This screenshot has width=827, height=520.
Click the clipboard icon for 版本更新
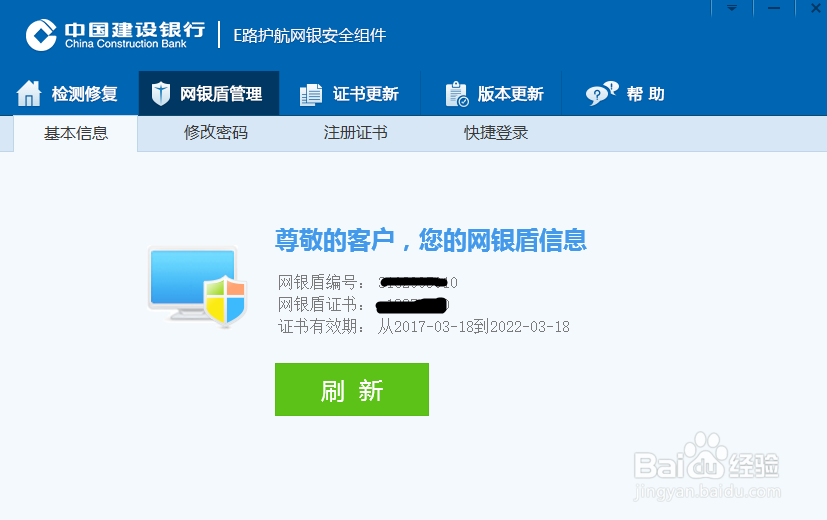tap(457, 94)
